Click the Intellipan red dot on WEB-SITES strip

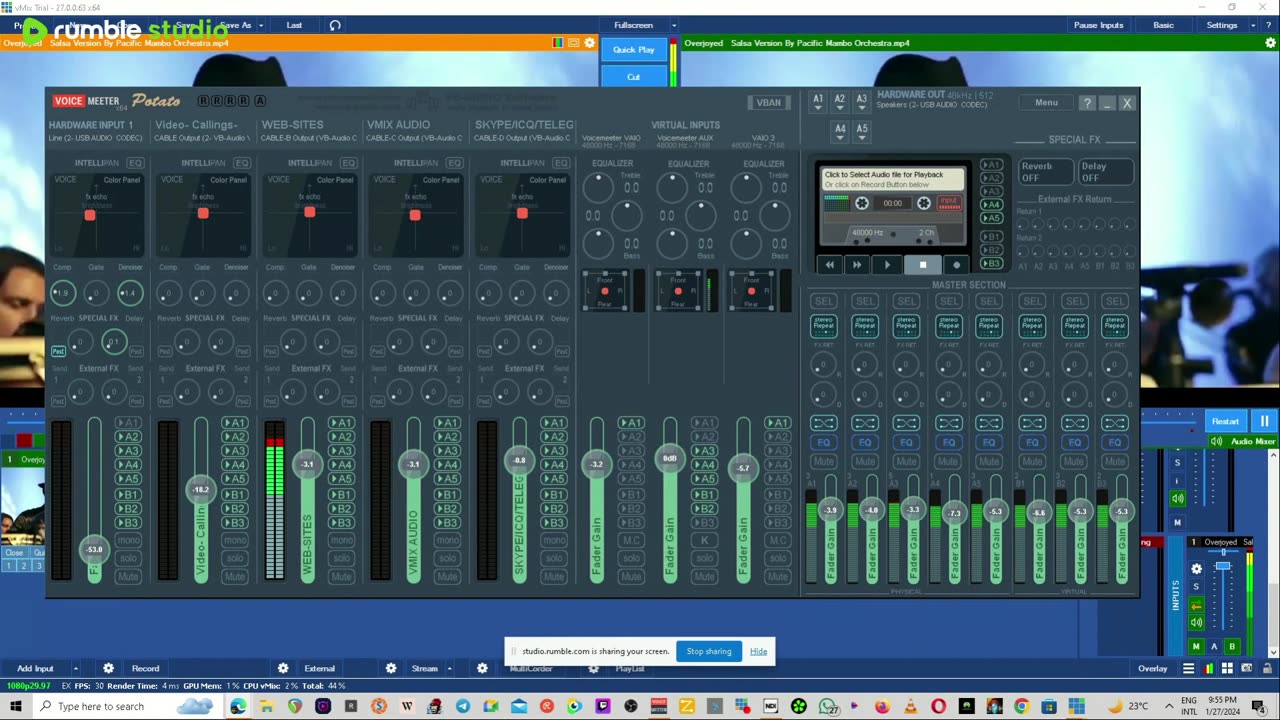tap(309, 212)
